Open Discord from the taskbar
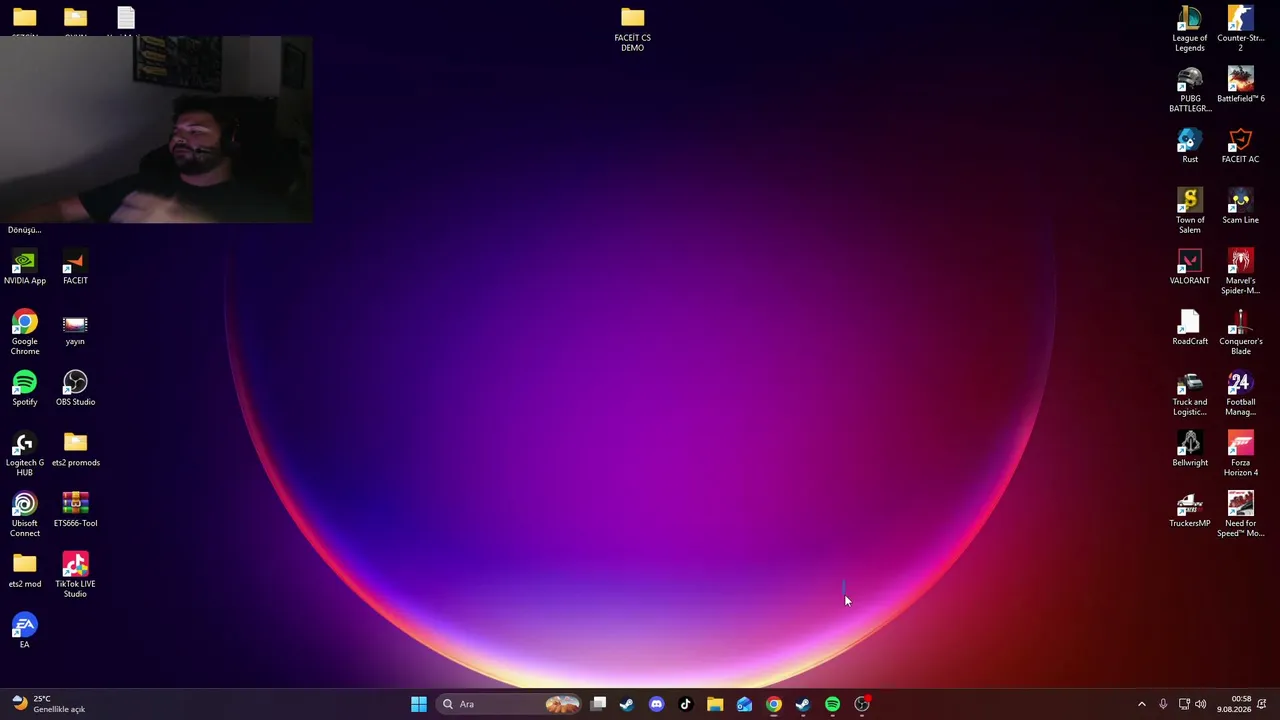The width and height of the screenshot is (1280, 720). click(x=656, y=704)
